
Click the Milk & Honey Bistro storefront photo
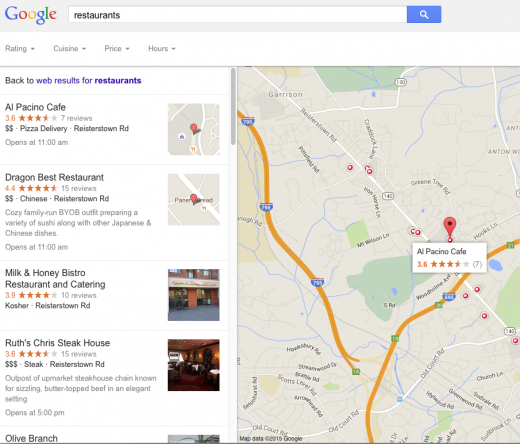click(193, 295)
